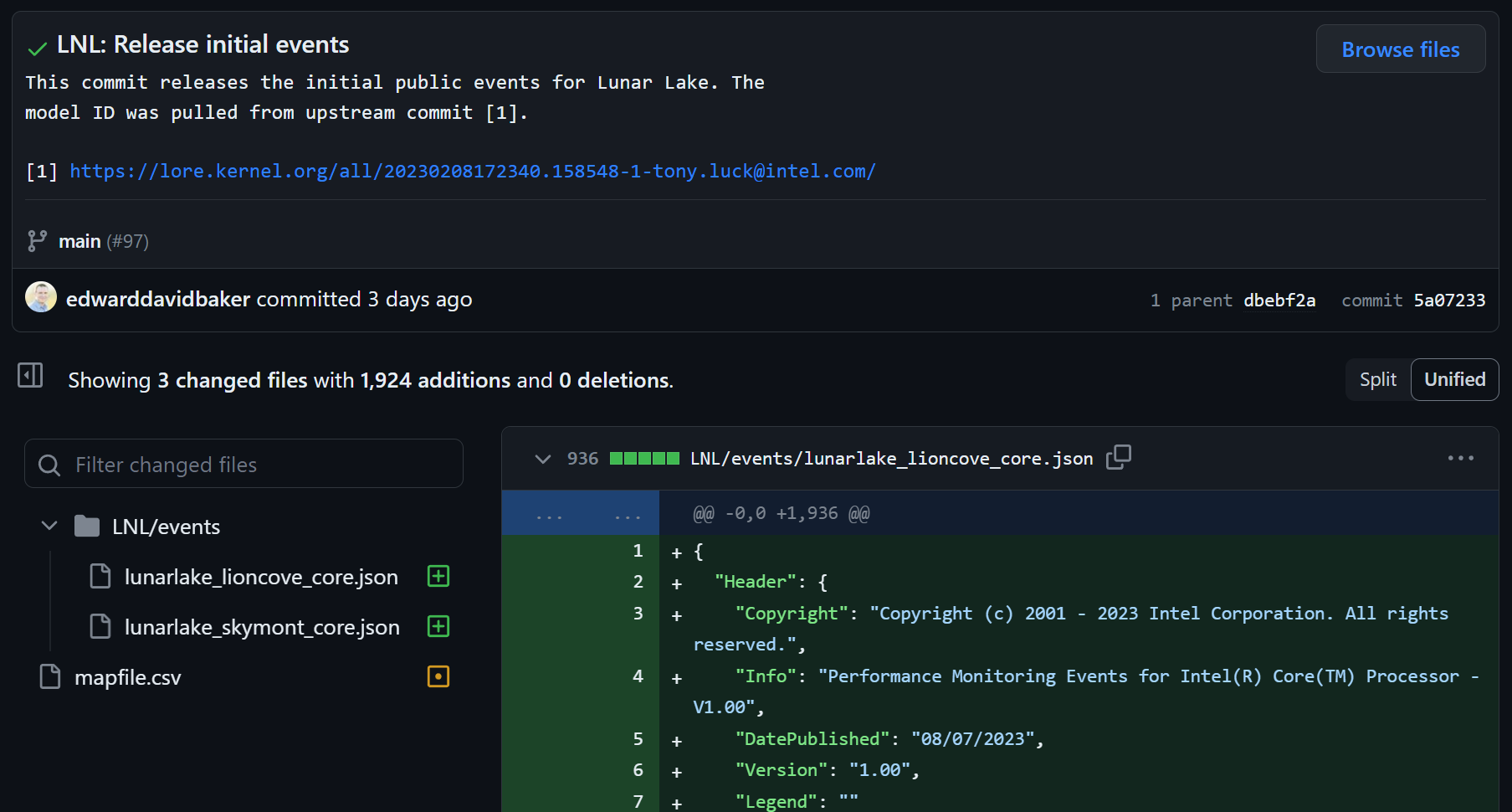
Task: Click the branch icon beside main
Action: (37, 241)
